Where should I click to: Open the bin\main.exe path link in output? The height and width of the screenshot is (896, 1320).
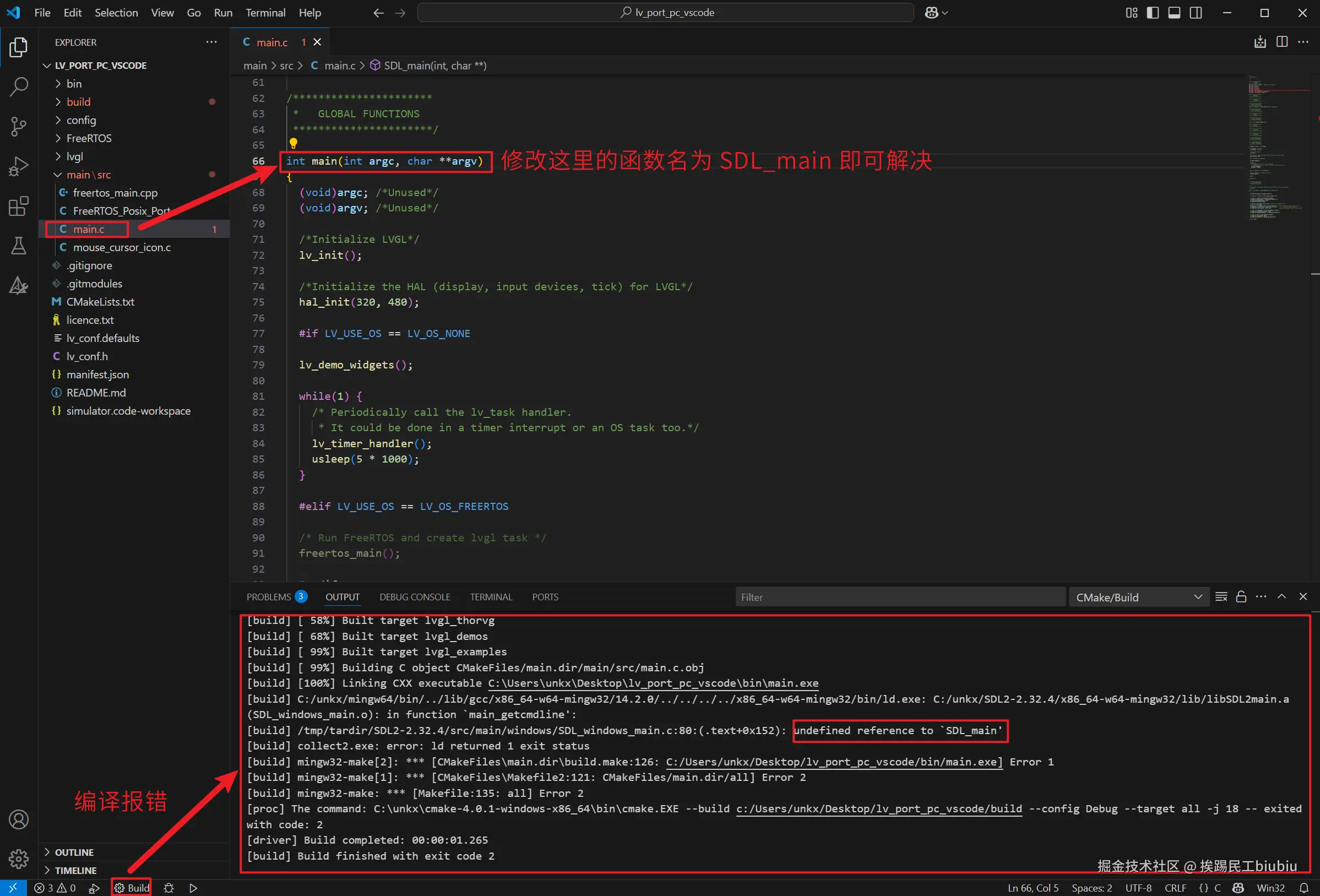653,683
